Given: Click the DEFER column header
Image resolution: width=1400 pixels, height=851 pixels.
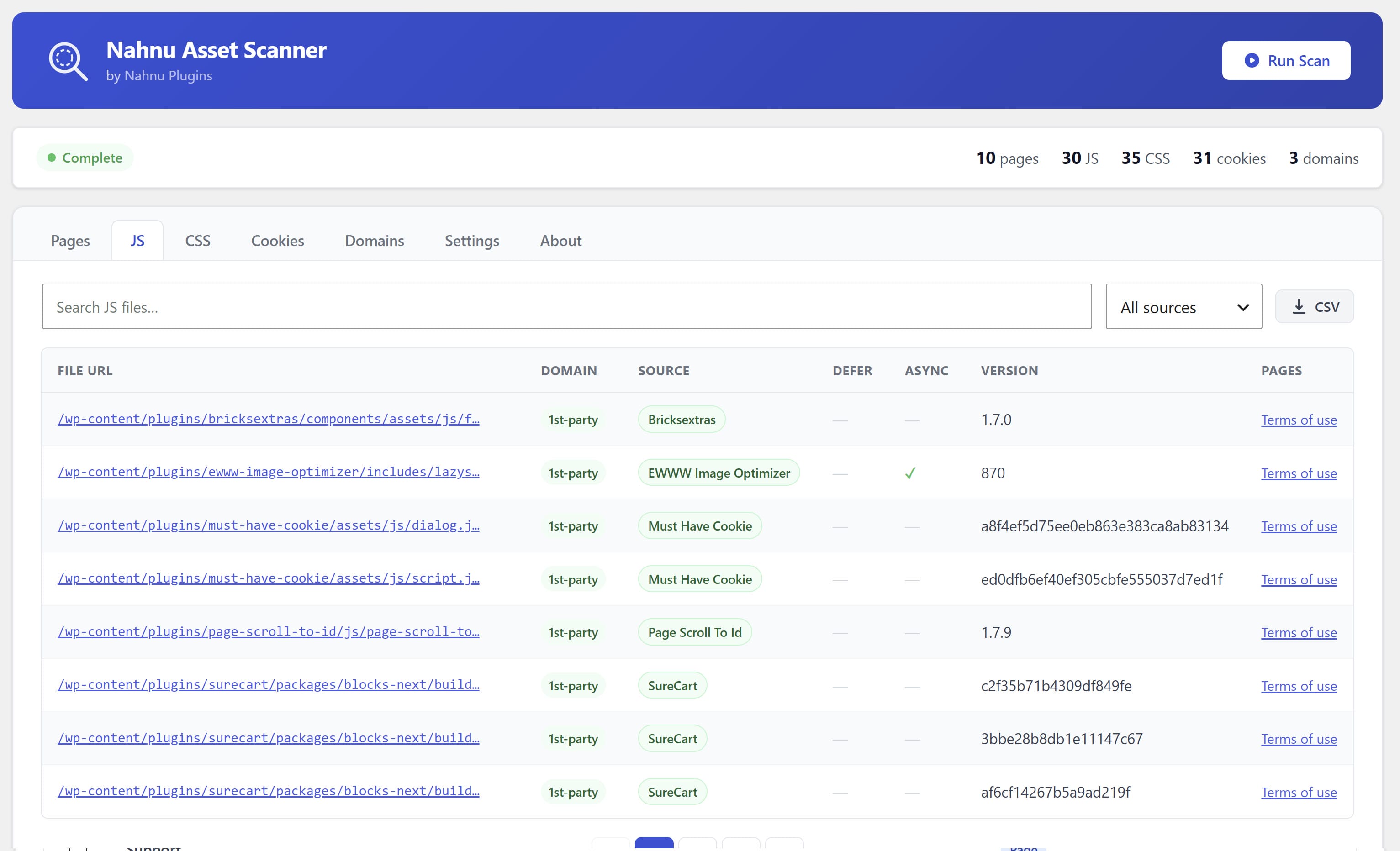Looking at the screenshot, I should coord(852,371).
